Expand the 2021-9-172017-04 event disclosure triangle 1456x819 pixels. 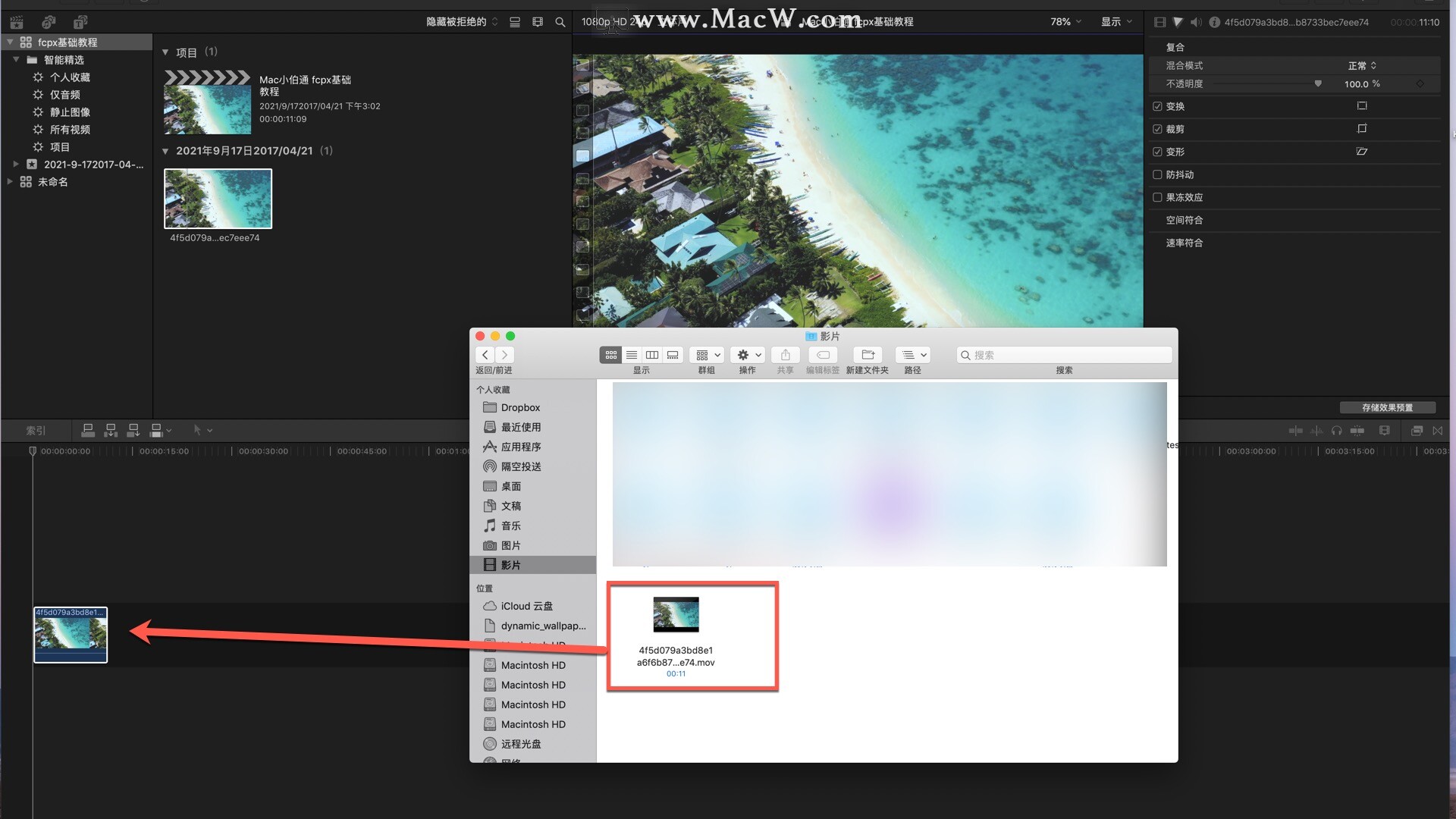[x=16, y=164]
